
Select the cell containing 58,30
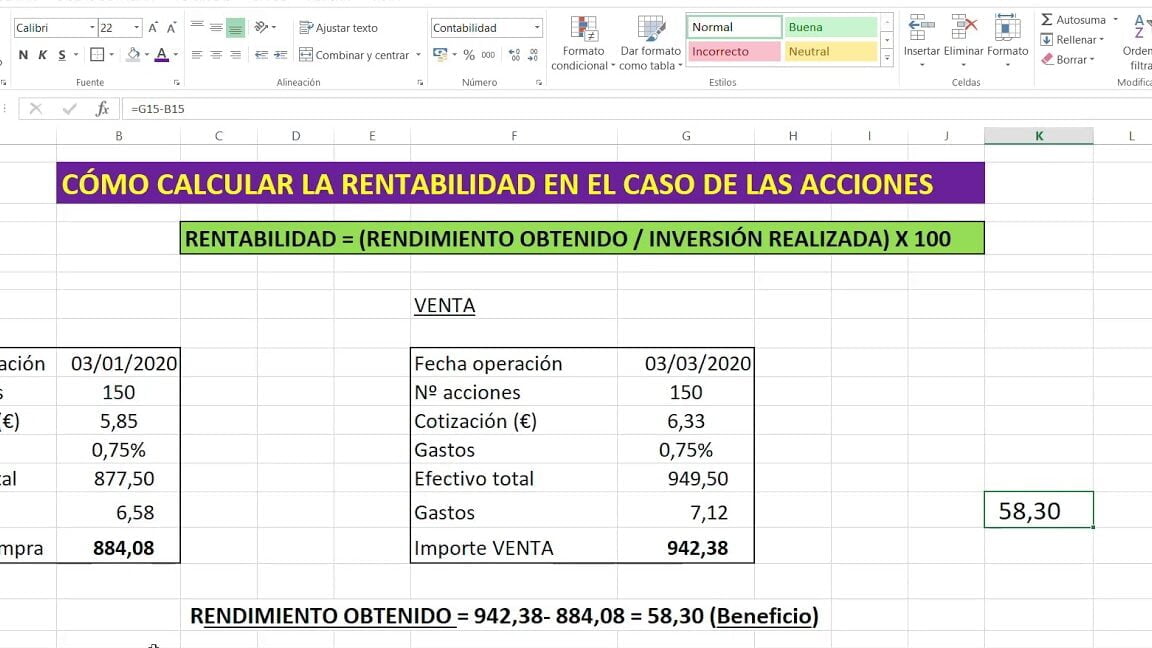pyautogui.click(x=1038, y=509)
